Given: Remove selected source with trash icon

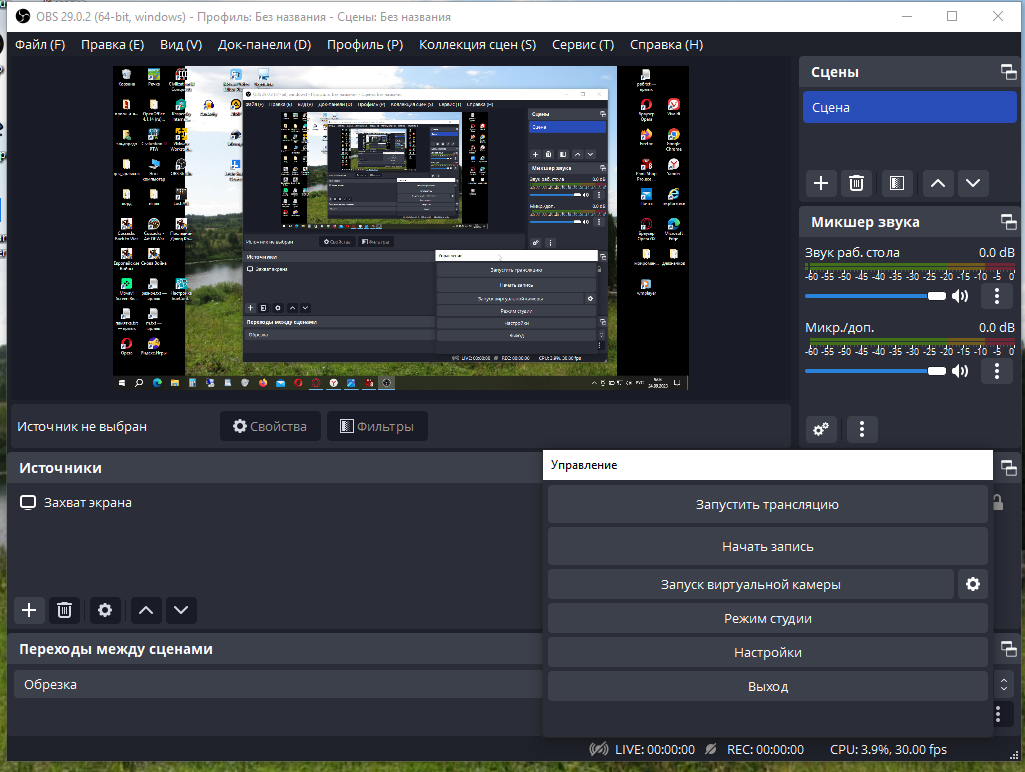Looking at the screenshot, I should coord(64,610).
